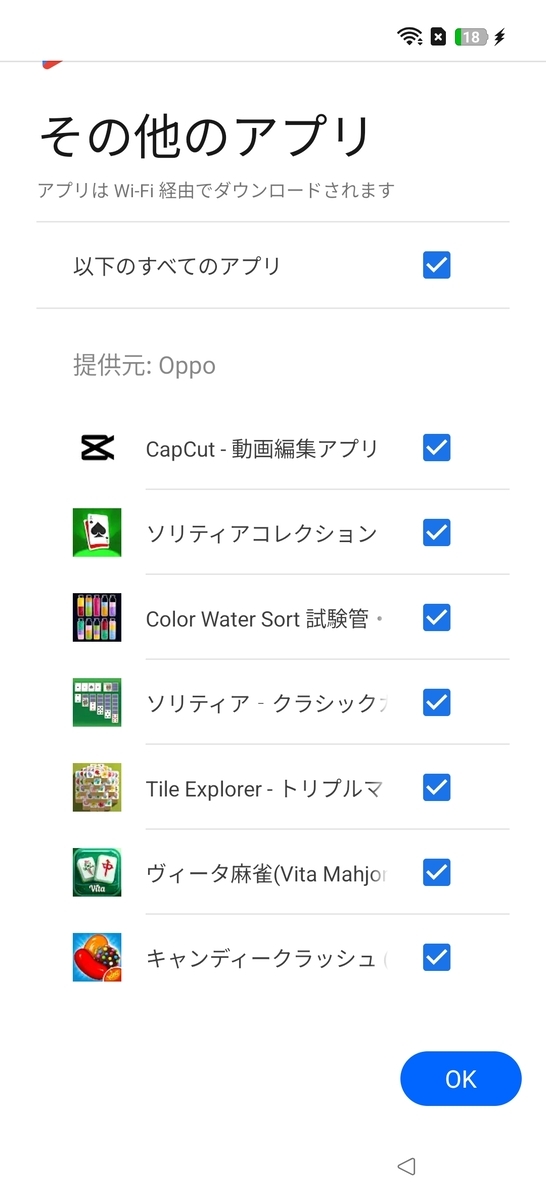Deselect the Color Water Sort checkbox
The width and height of the screenshot is (546, 1200).
pos(437,618)
